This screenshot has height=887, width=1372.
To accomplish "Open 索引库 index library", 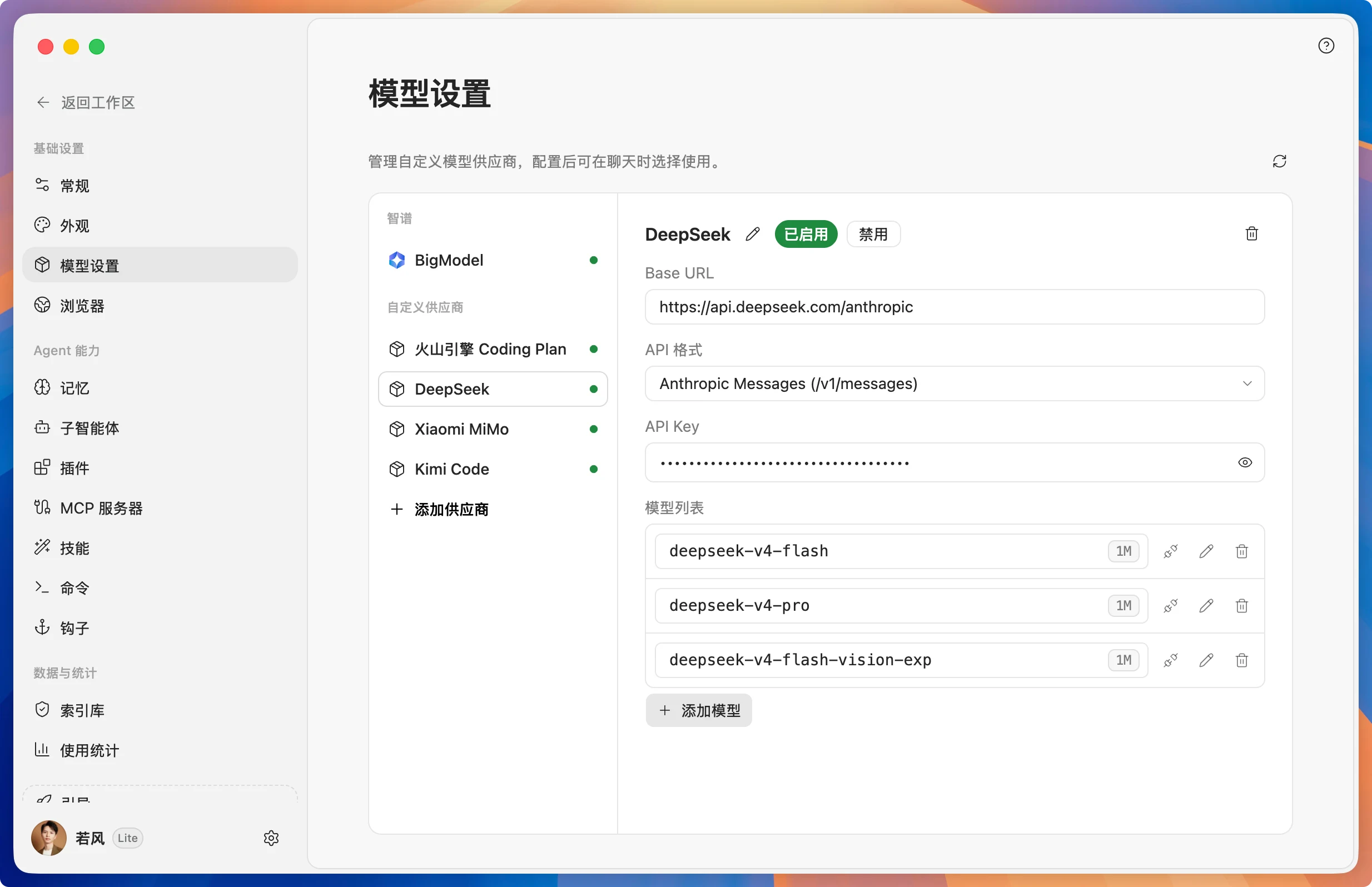I will 160,710.
